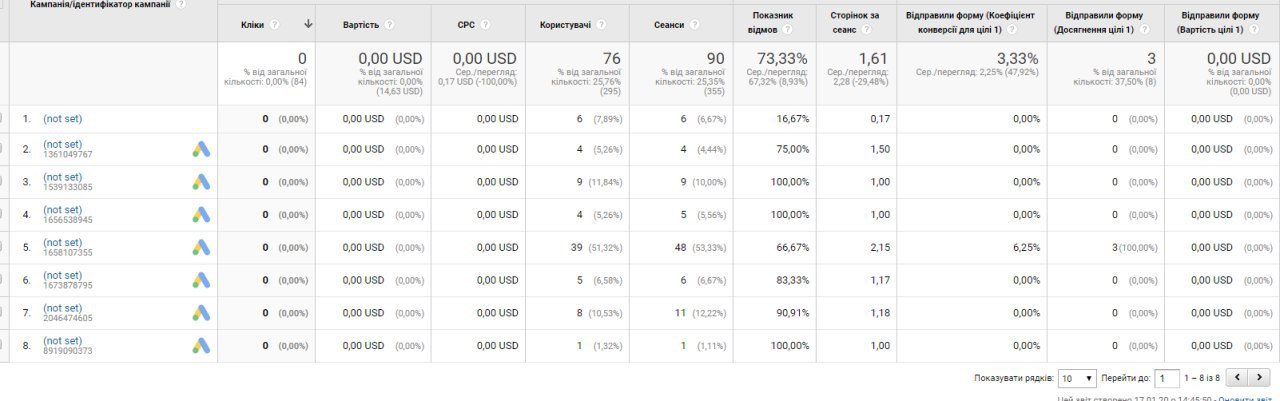Open the help tooltip for Вартість column
This screenshot has height=401, width=1280.
tap(389, 24)
